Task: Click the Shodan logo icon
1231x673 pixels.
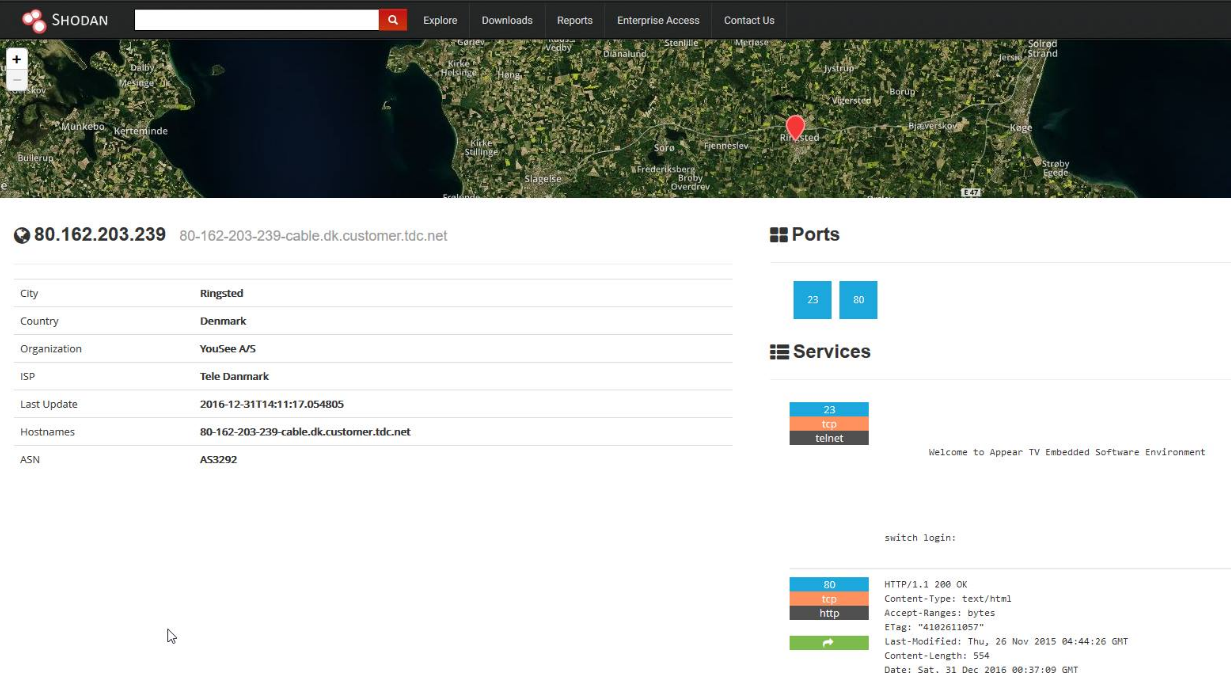Action: click(x=34, y=20)
